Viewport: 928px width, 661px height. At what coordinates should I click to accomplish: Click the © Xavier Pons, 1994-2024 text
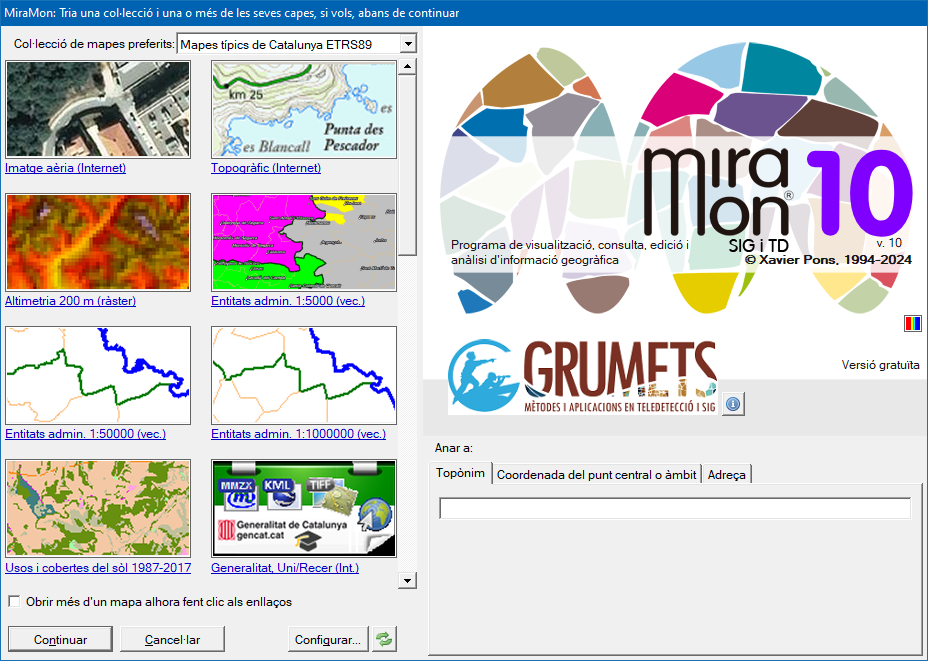click(828, 260)
